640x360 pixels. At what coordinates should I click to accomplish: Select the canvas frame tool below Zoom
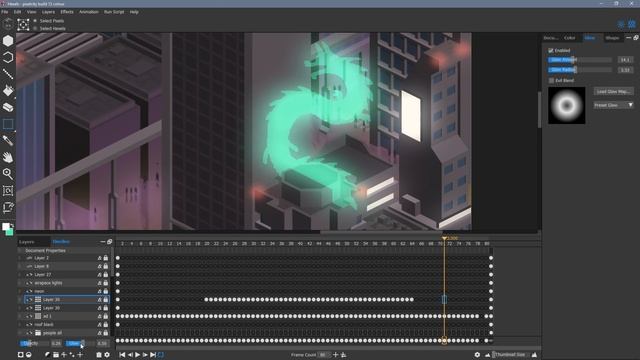click(8, 191)
